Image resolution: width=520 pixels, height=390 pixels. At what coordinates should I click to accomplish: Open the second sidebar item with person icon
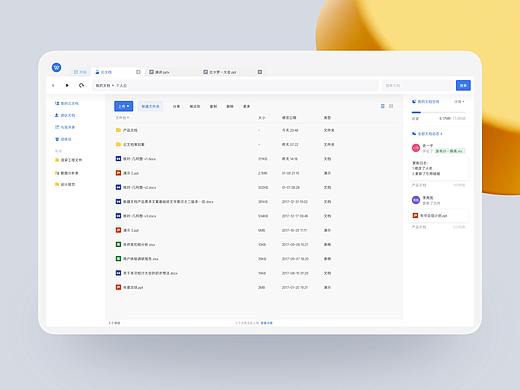point(65,115)
